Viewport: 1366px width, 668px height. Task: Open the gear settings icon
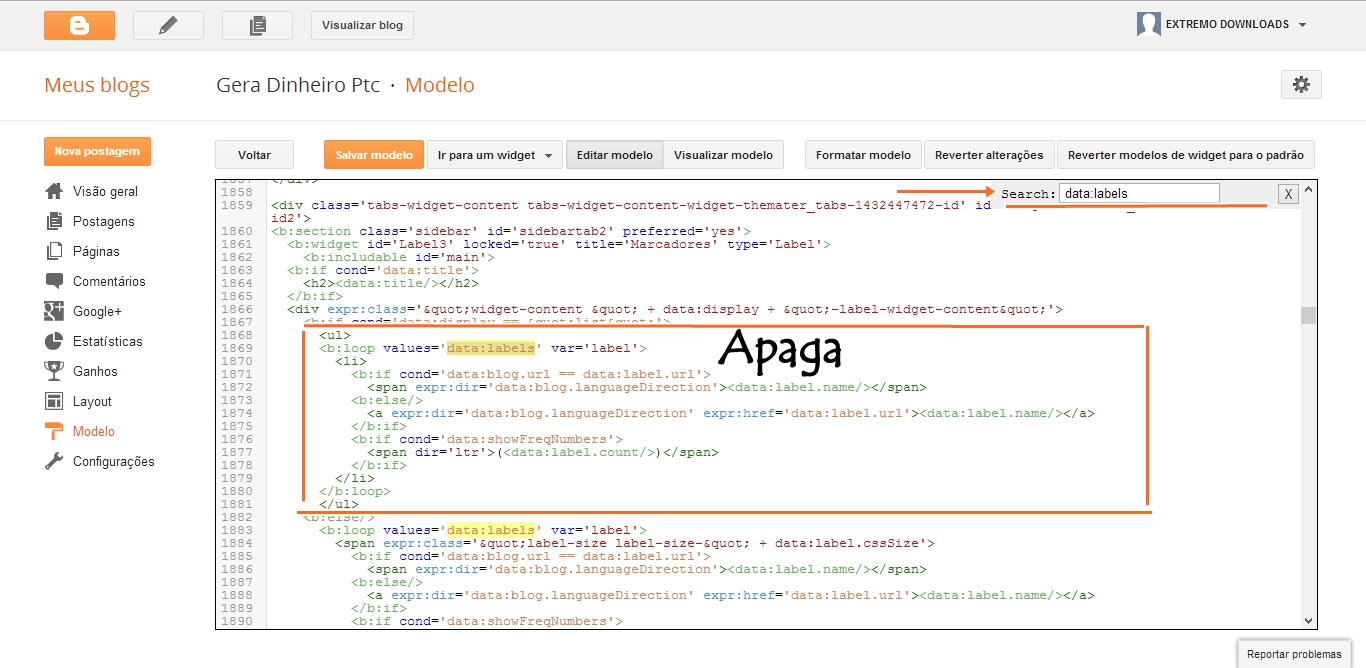(1300, 84)
